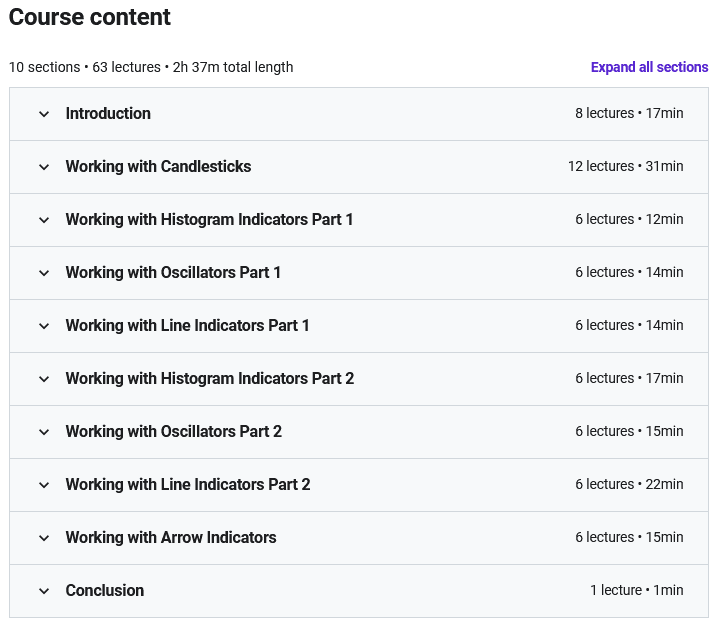Viewport: 720px width, 628px height.
Task: Click the arrow icon for Histogram Indicators Part 1
Action: (x=44, y=220)
